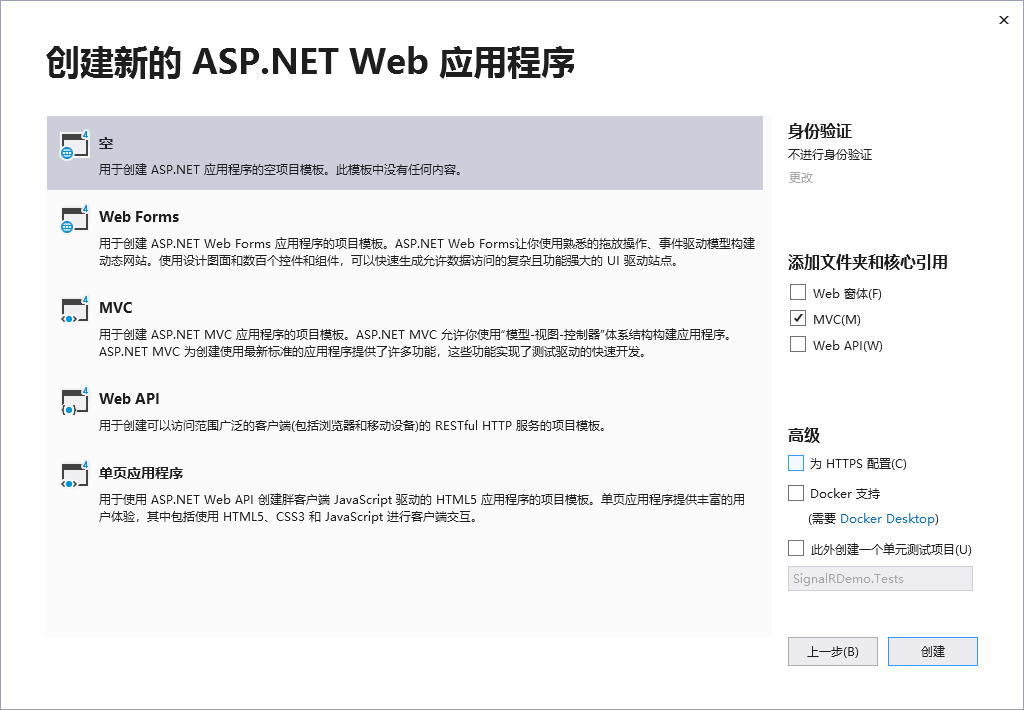Click the 高级 heading
This screenshot has height=710, width=1024.
804,436
